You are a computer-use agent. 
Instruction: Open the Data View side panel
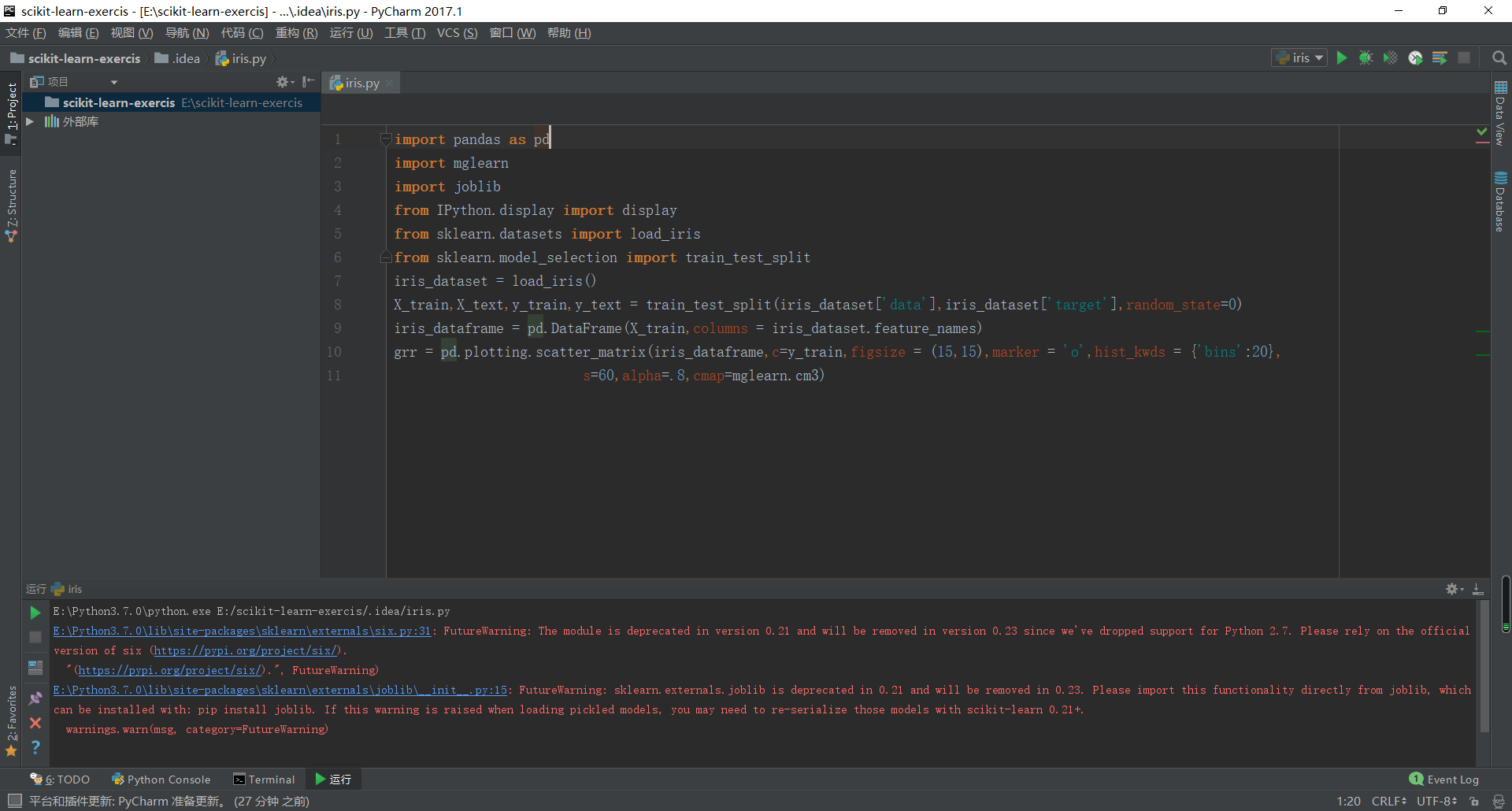click(x=1500, y=113)
